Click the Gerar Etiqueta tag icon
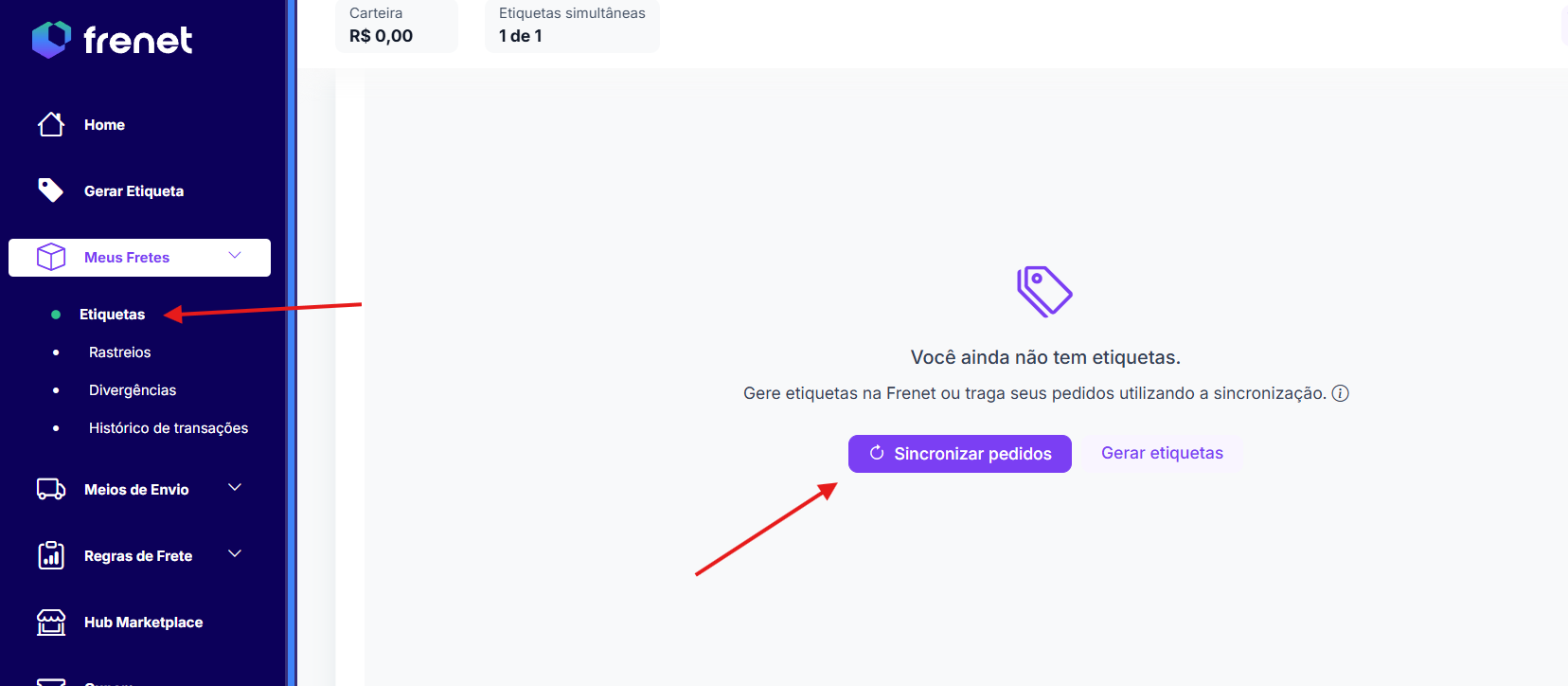Image resolution: width=1568 pixels, height=686 pixels. [x=51, y=190]
